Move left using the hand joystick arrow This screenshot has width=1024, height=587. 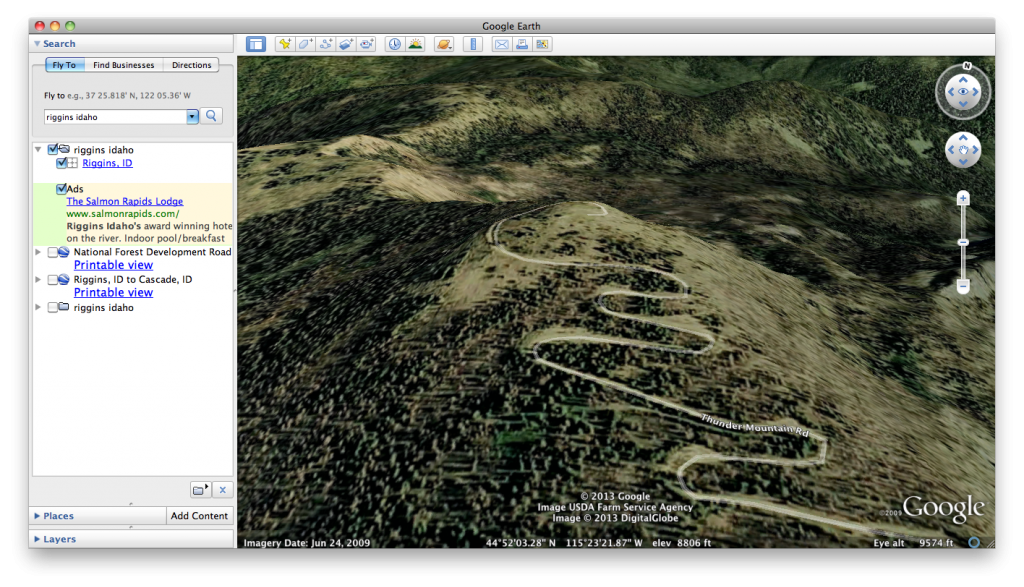(x=951, y=150)
